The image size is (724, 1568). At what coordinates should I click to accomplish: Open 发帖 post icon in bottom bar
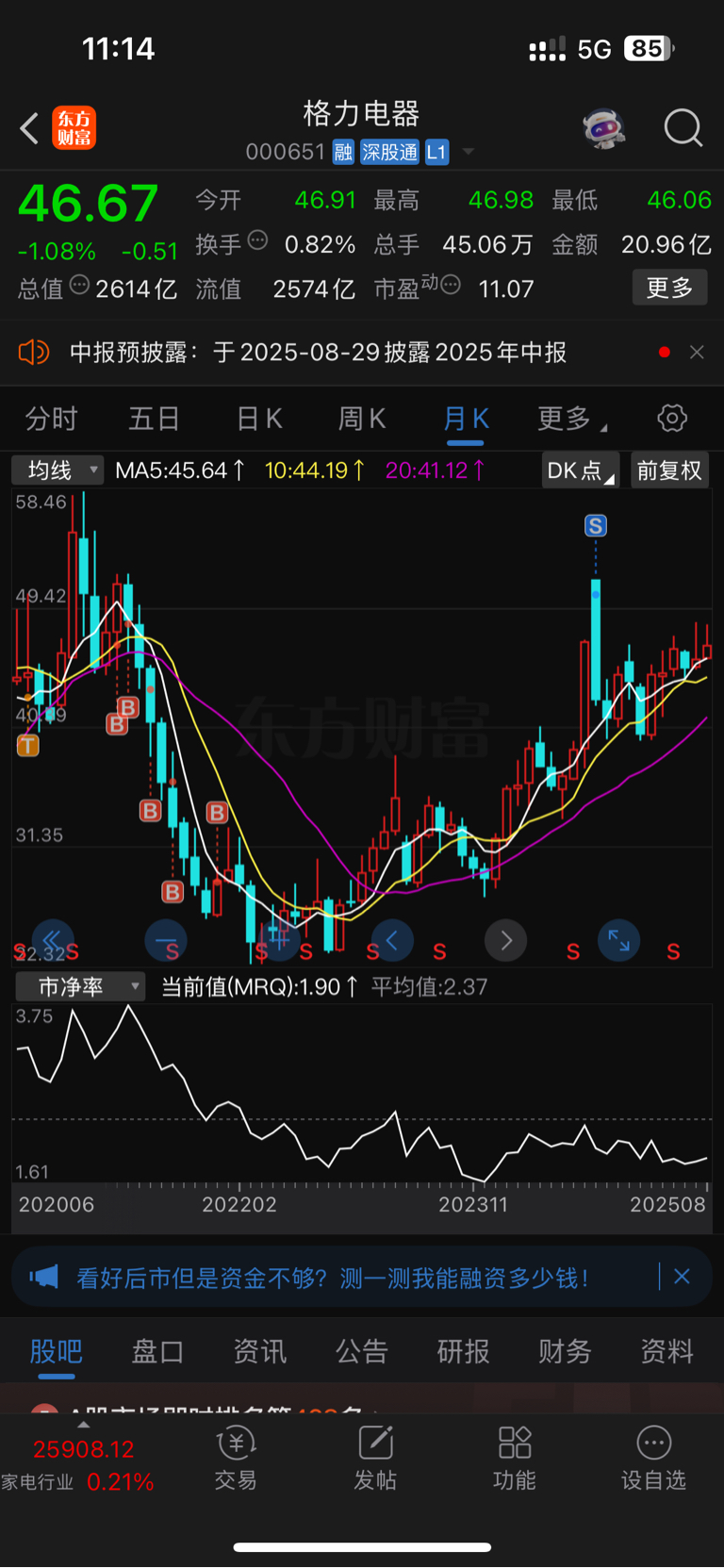coord(375,1459)
